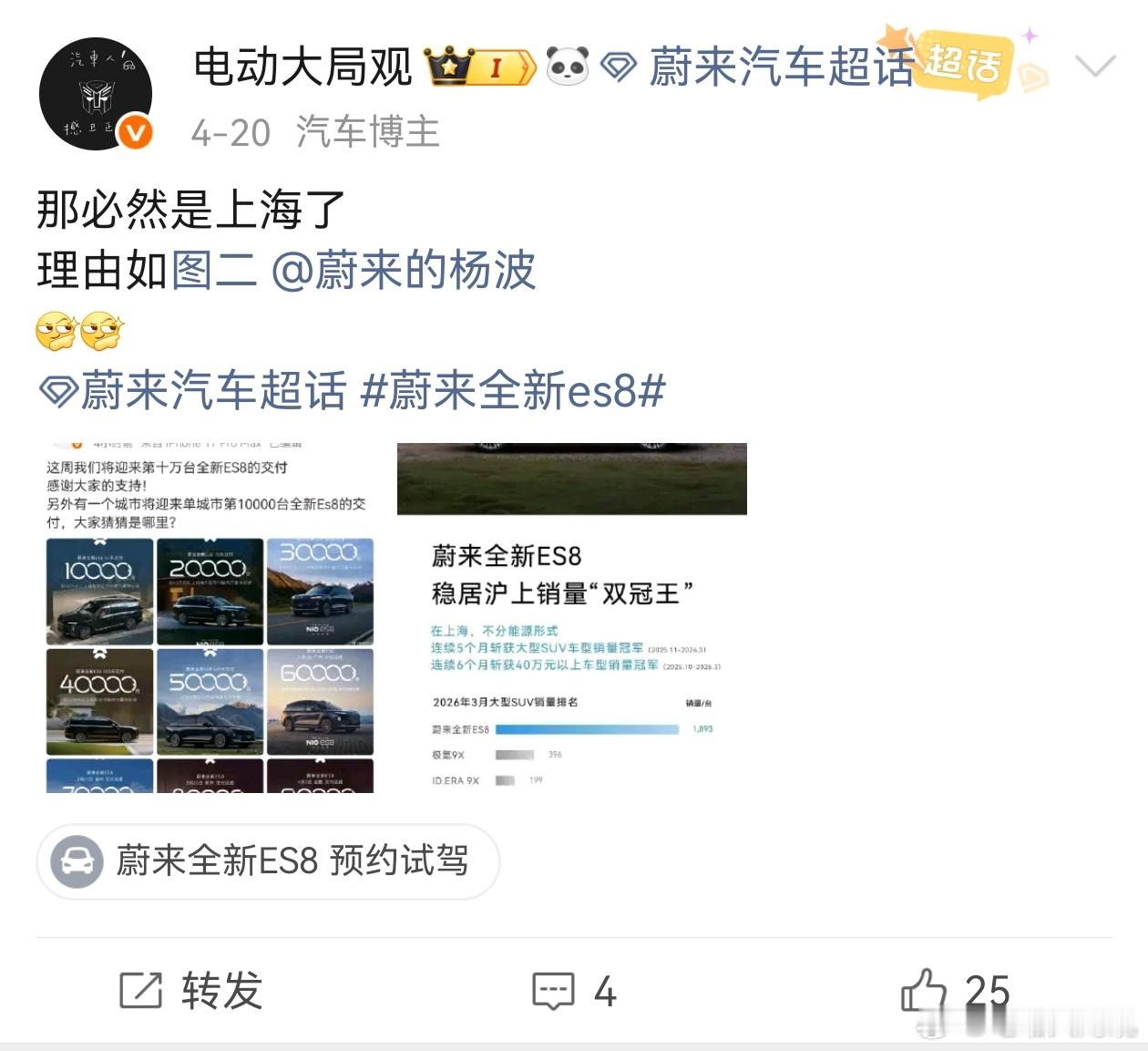Viewport: 1148px width, 1051px height.
Task: Tap the username 电动大局观
Action: (303, 67)
